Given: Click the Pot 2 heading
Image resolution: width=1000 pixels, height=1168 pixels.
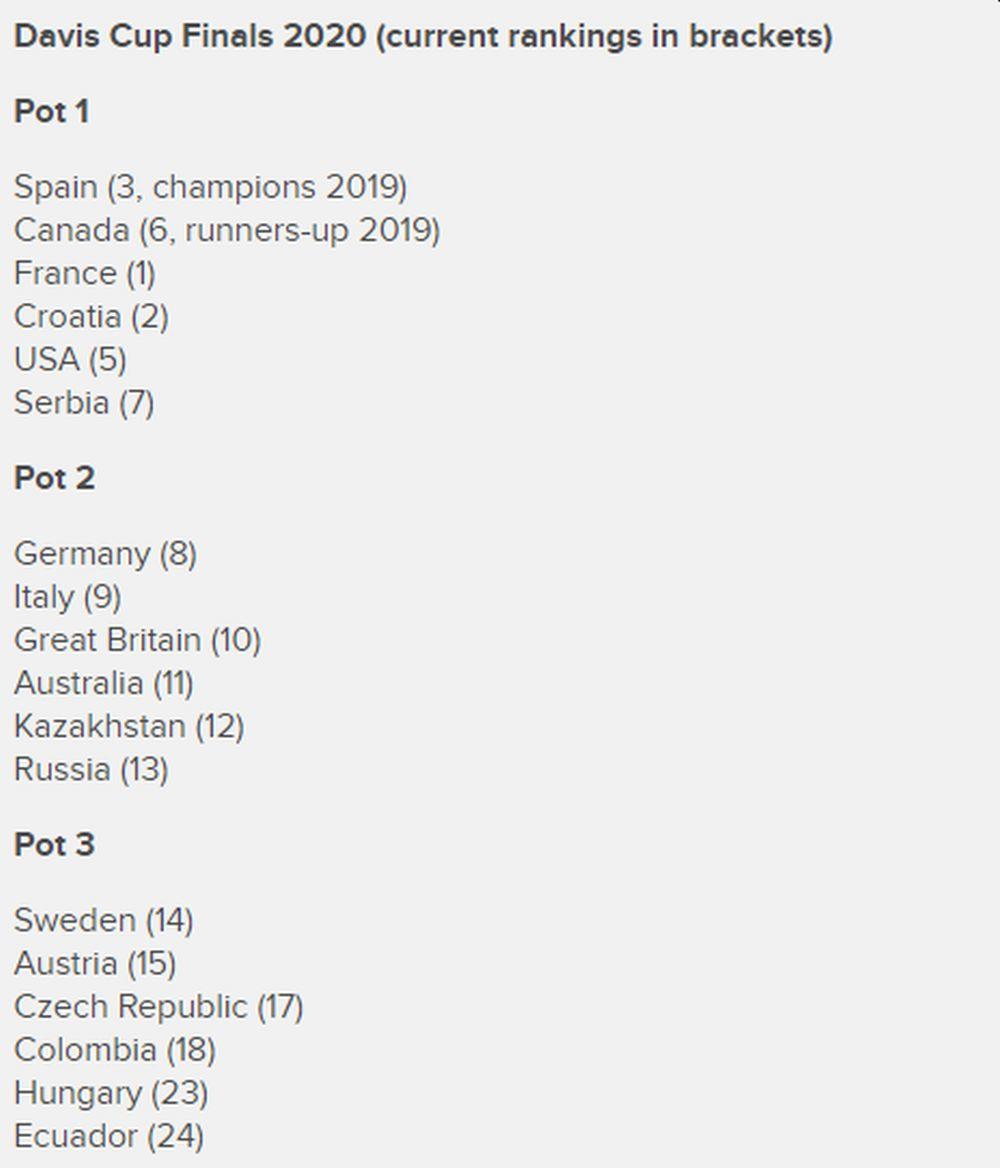Looking at the screenshot, I should click(x=54, y=478).
